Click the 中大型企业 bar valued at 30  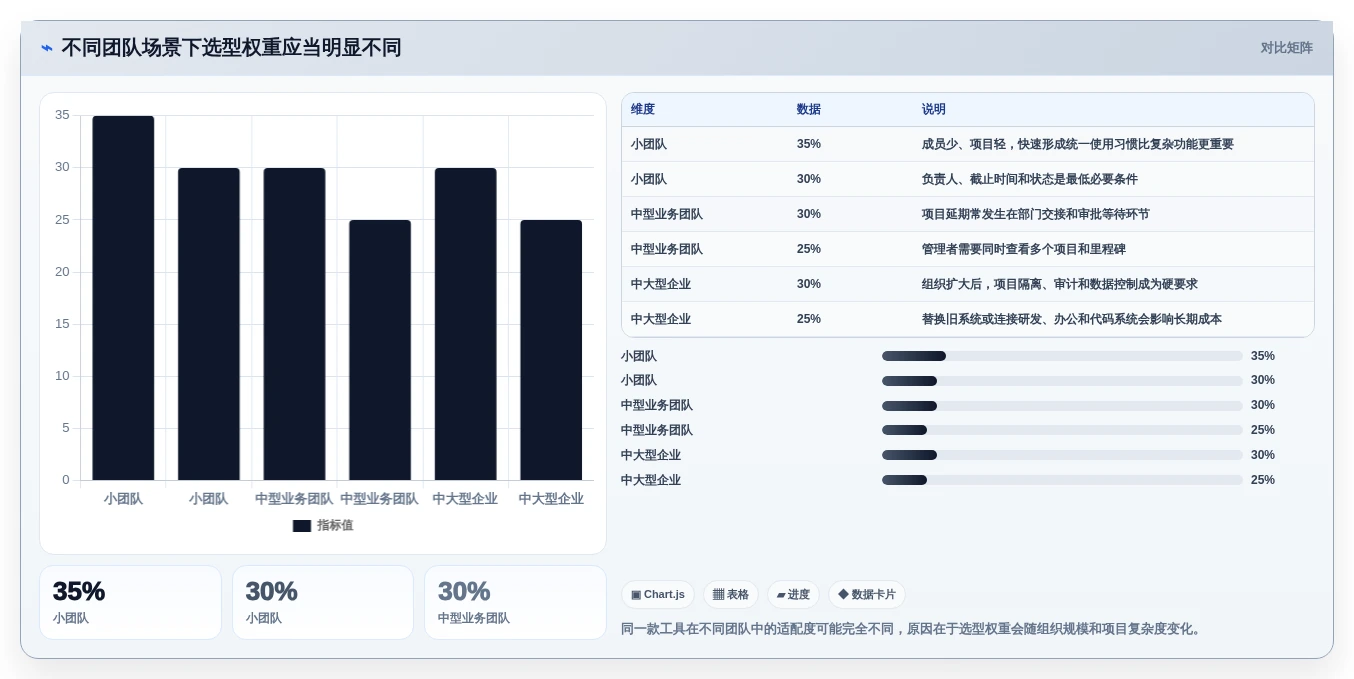coord(465,324)
